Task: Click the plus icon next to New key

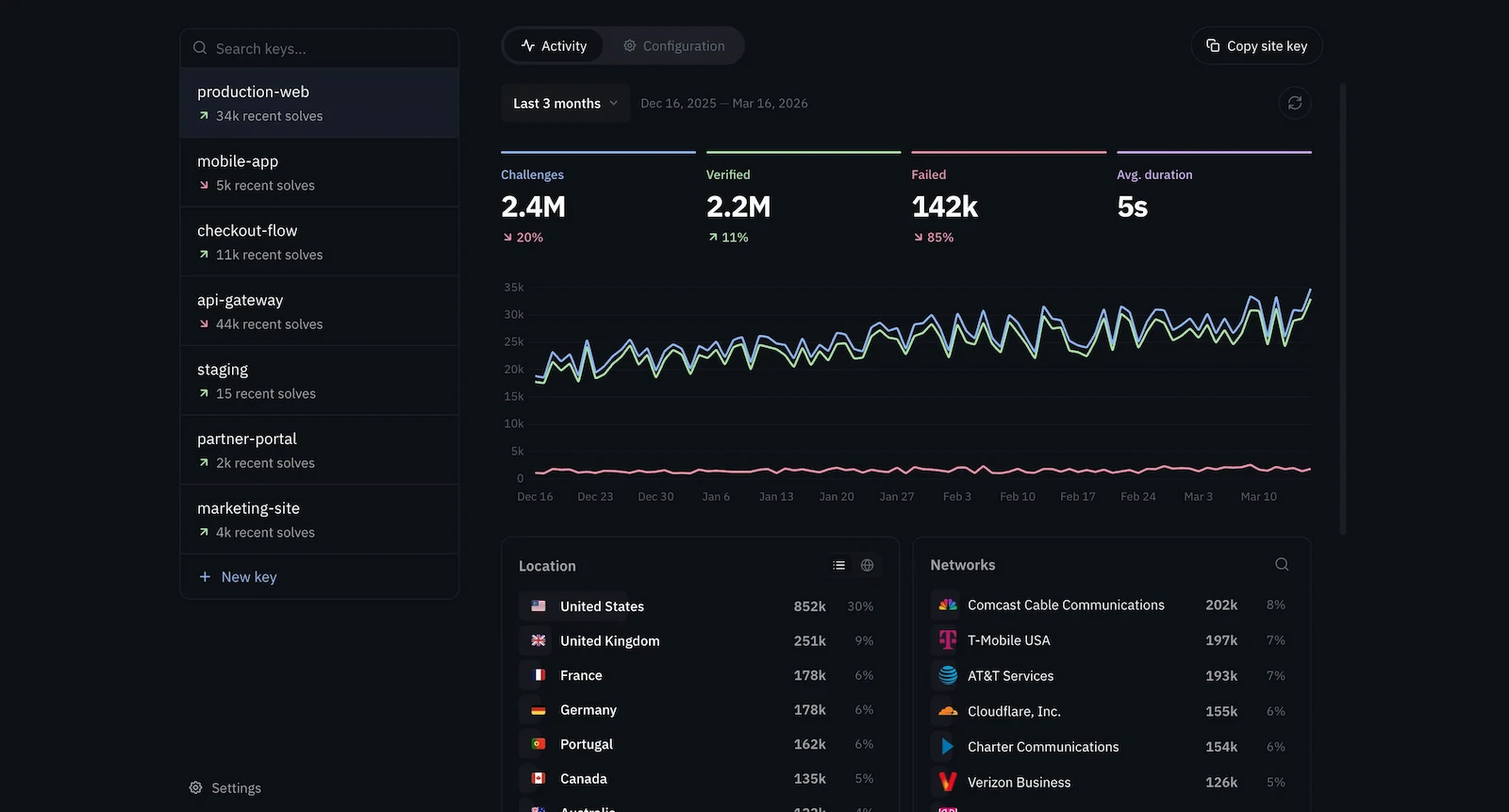Action: click(205, 576)
